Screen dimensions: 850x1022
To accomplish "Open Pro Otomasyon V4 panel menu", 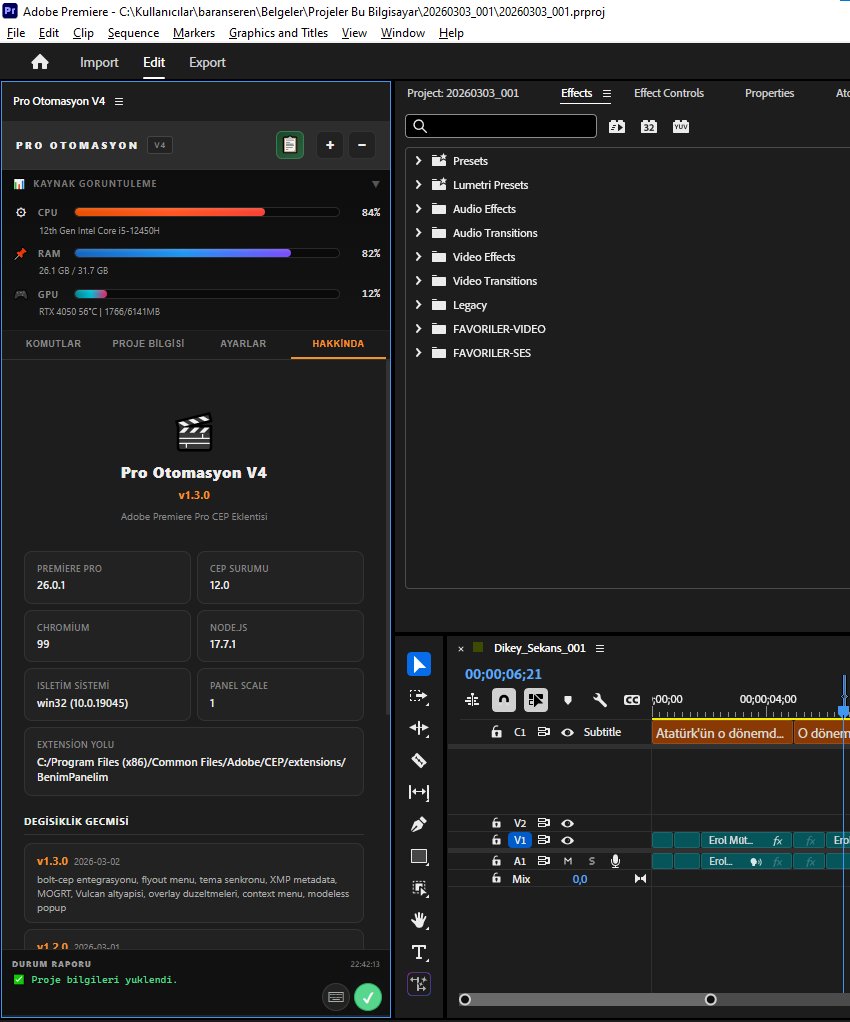I will point(119,101).
